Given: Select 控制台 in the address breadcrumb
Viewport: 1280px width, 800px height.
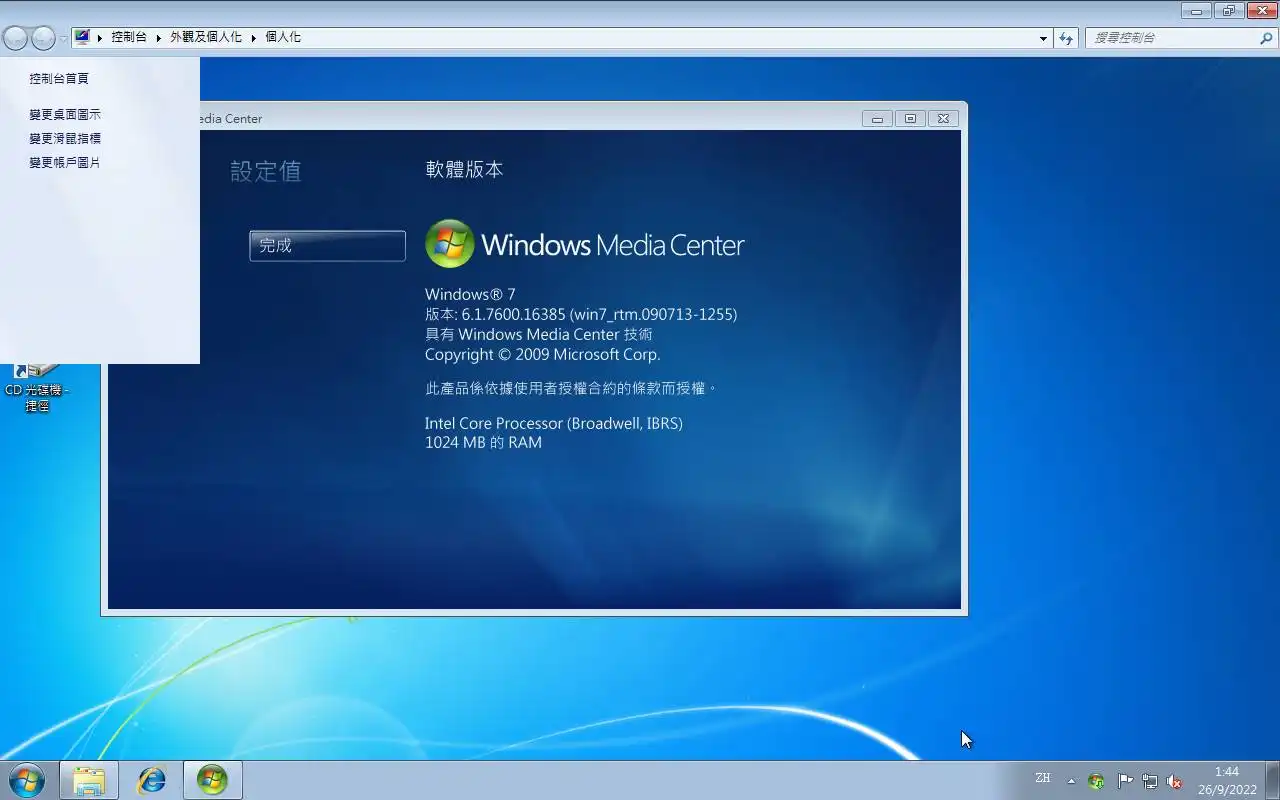Looking at the screenshot, I should click(x=129, y=37).
